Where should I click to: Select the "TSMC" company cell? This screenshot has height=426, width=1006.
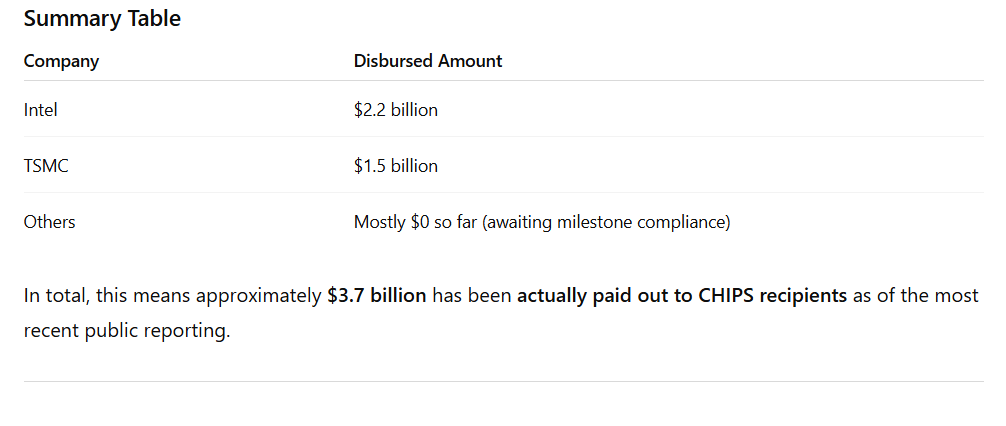tap(46, 166)
